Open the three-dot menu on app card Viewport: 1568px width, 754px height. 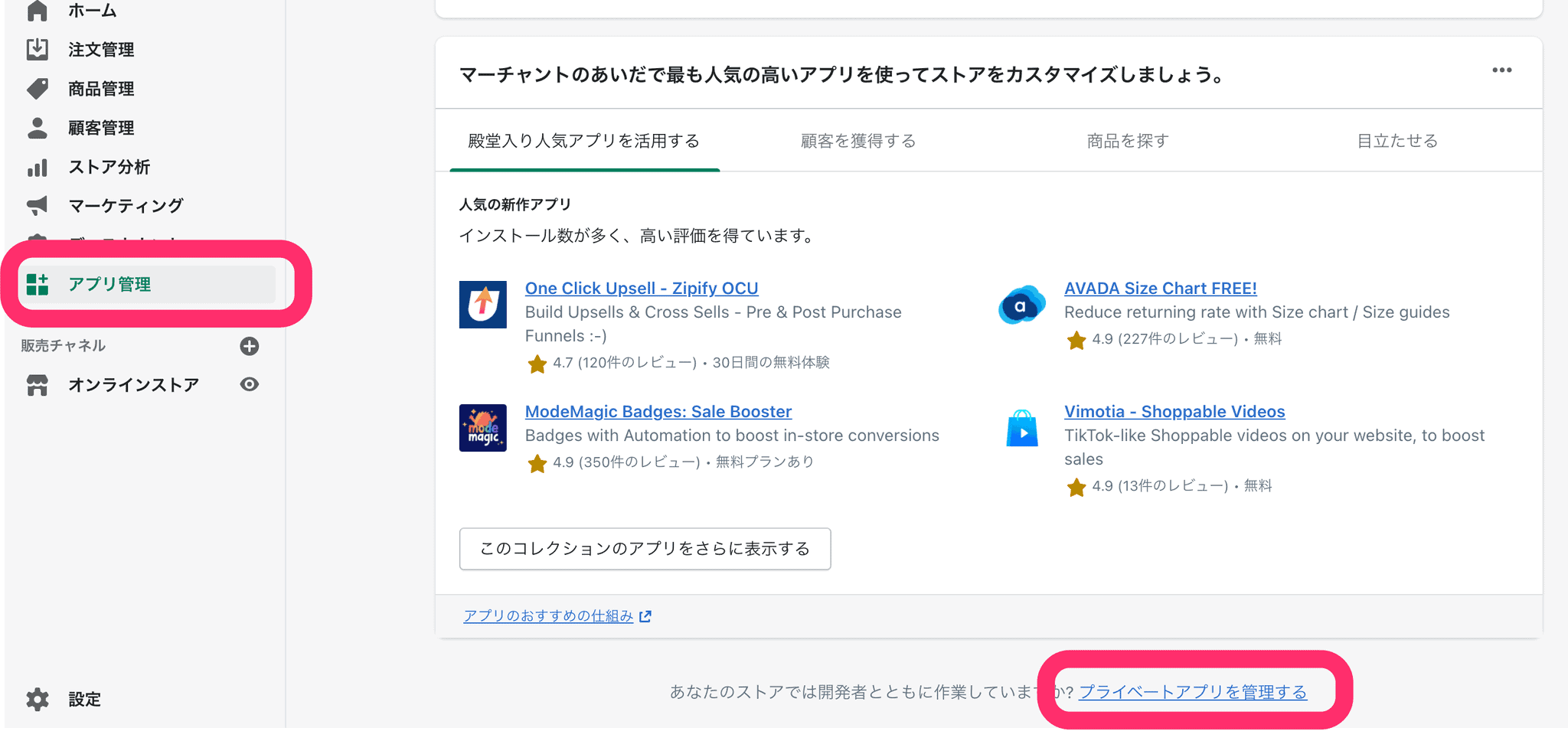pos(1501,70)
